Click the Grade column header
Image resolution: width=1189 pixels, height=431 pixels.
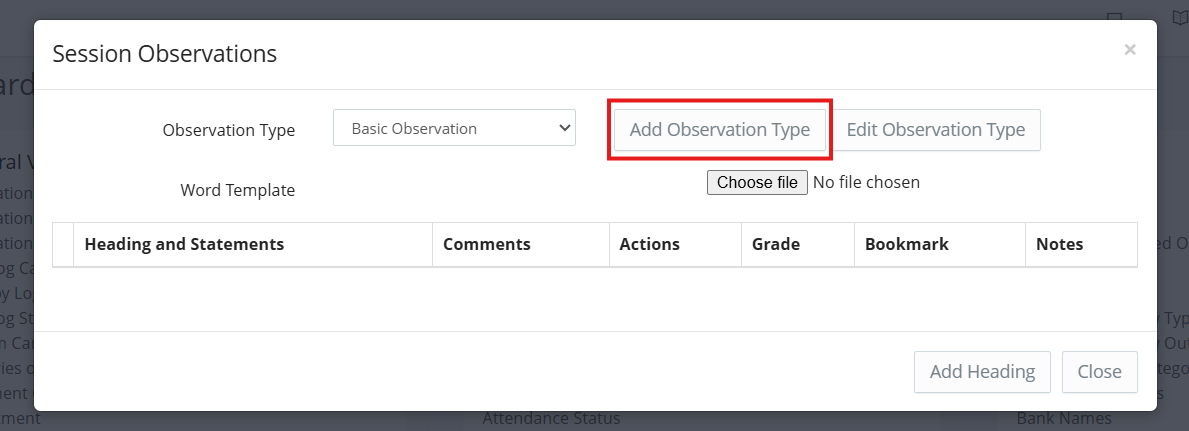tap(775, 244)
